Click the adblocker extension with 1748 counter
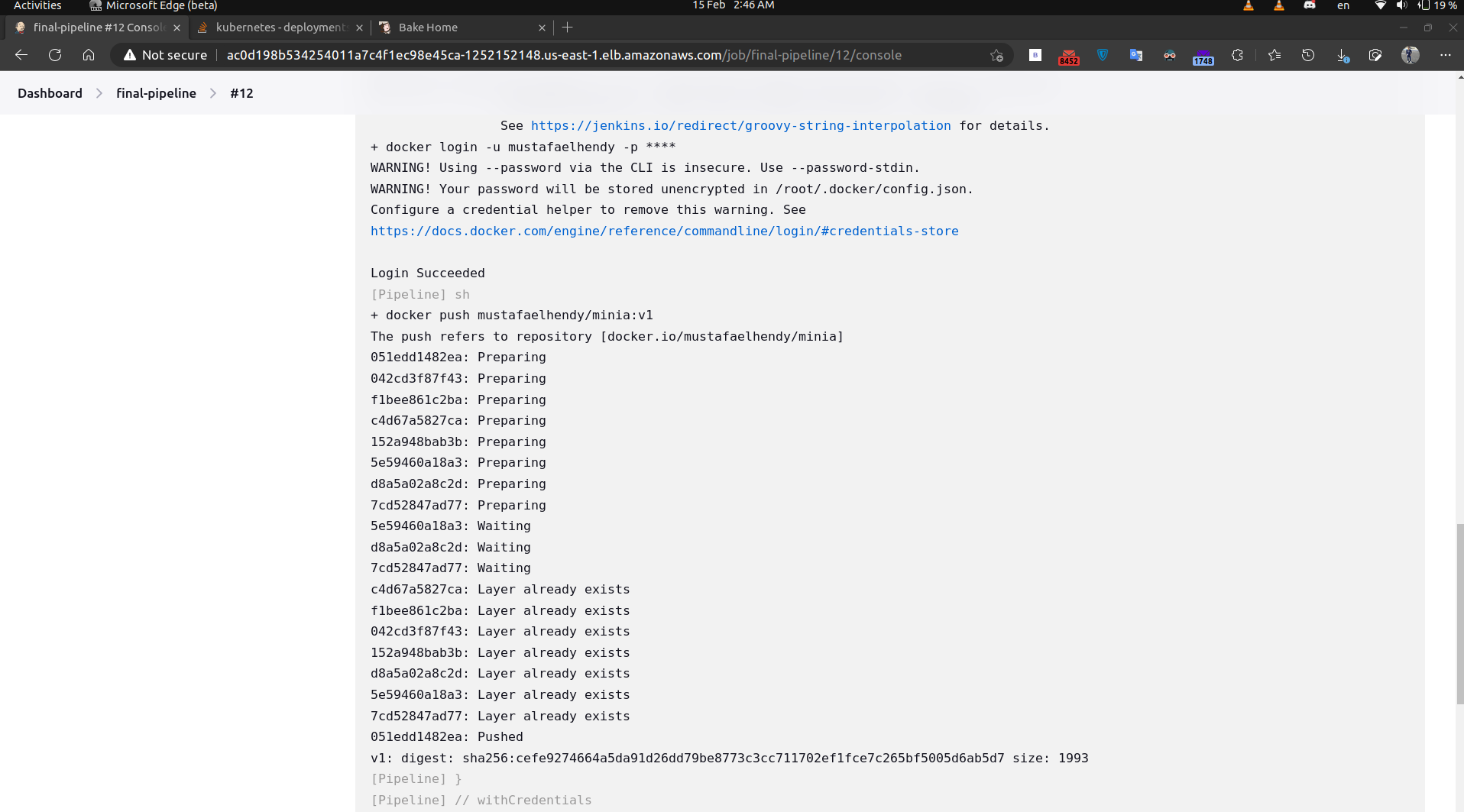This screenshot has height=812, width=1464. coord(1203,55)
